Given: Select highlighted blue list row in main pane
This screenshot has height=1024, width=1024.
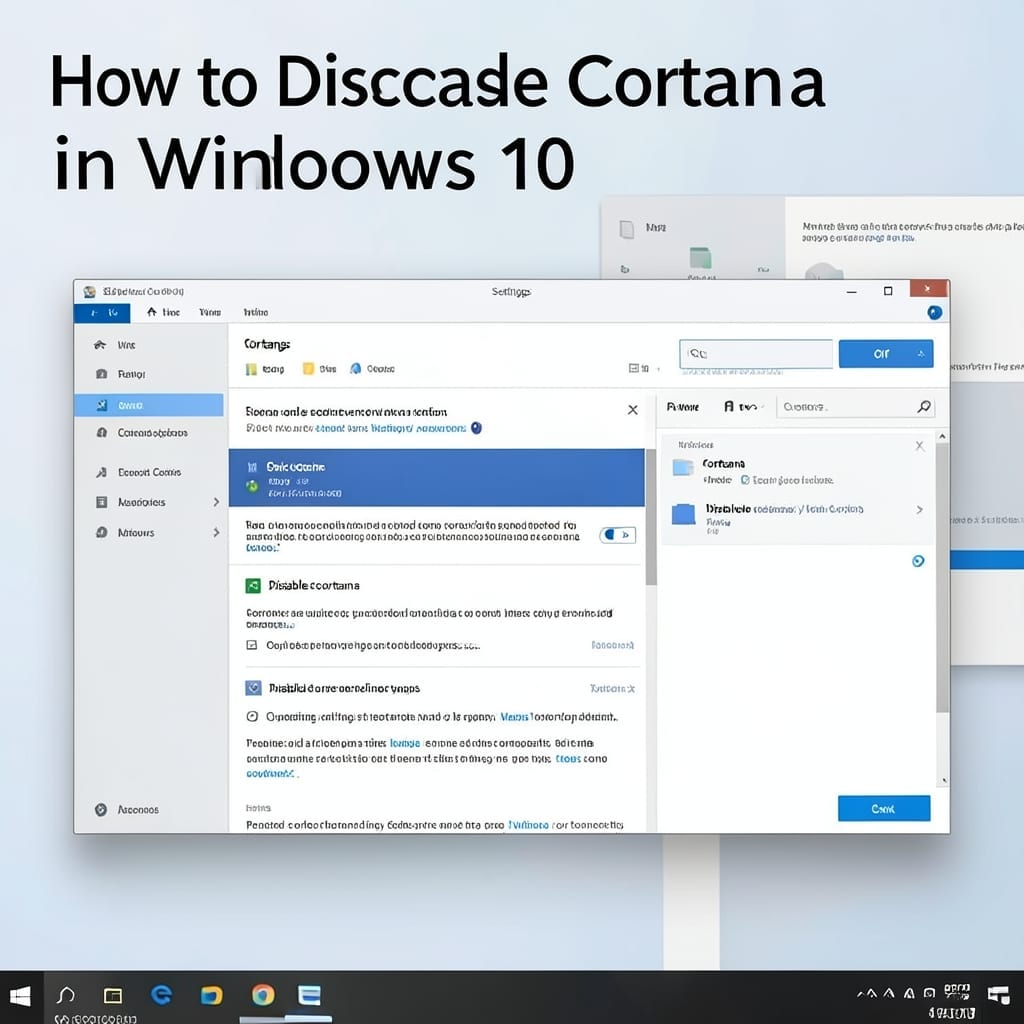Looking at the screenshot, I should click(436, 477).
